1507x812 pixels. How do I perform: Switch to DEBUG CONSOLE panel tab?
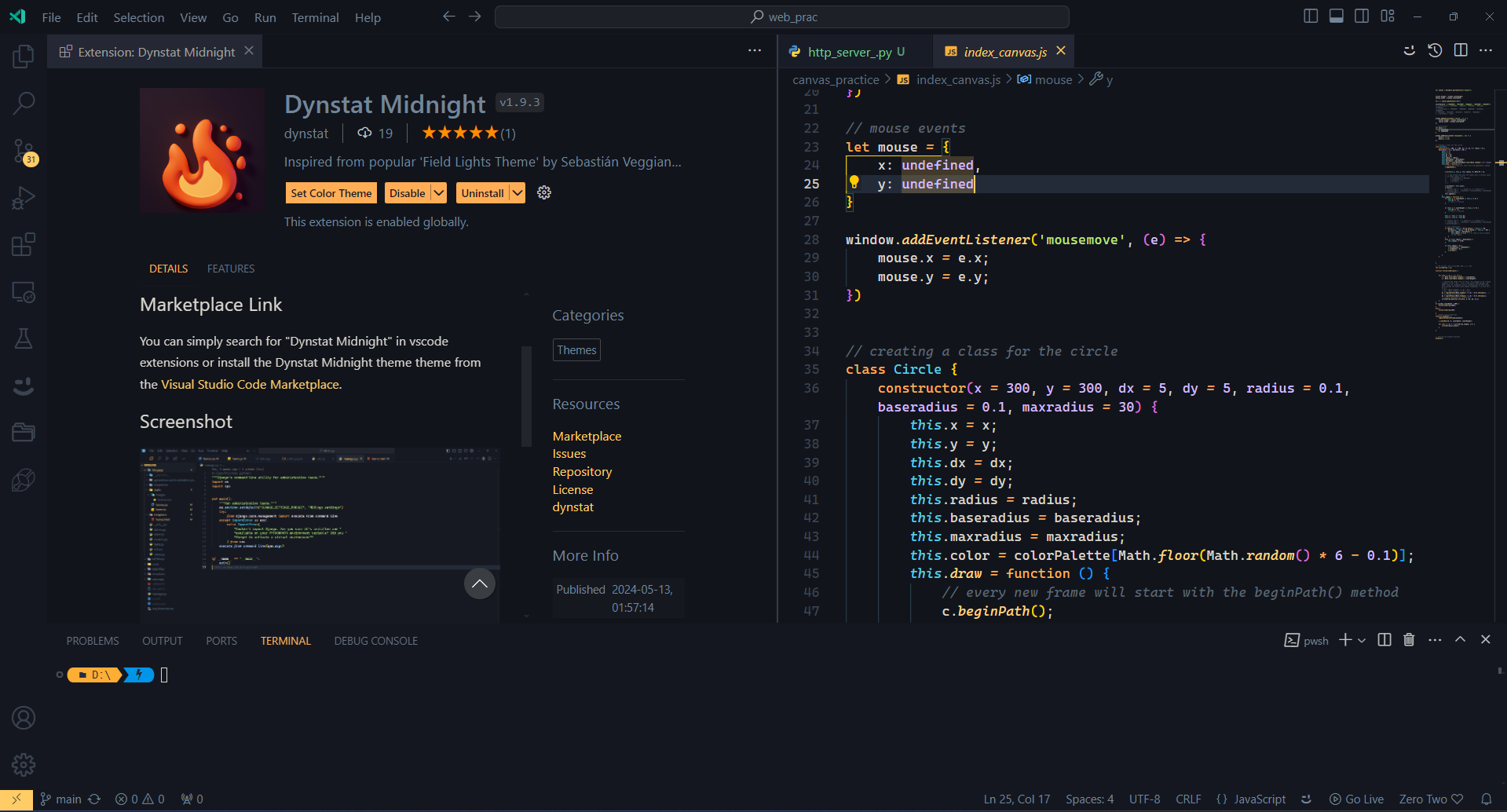click(x=375, y=641)
